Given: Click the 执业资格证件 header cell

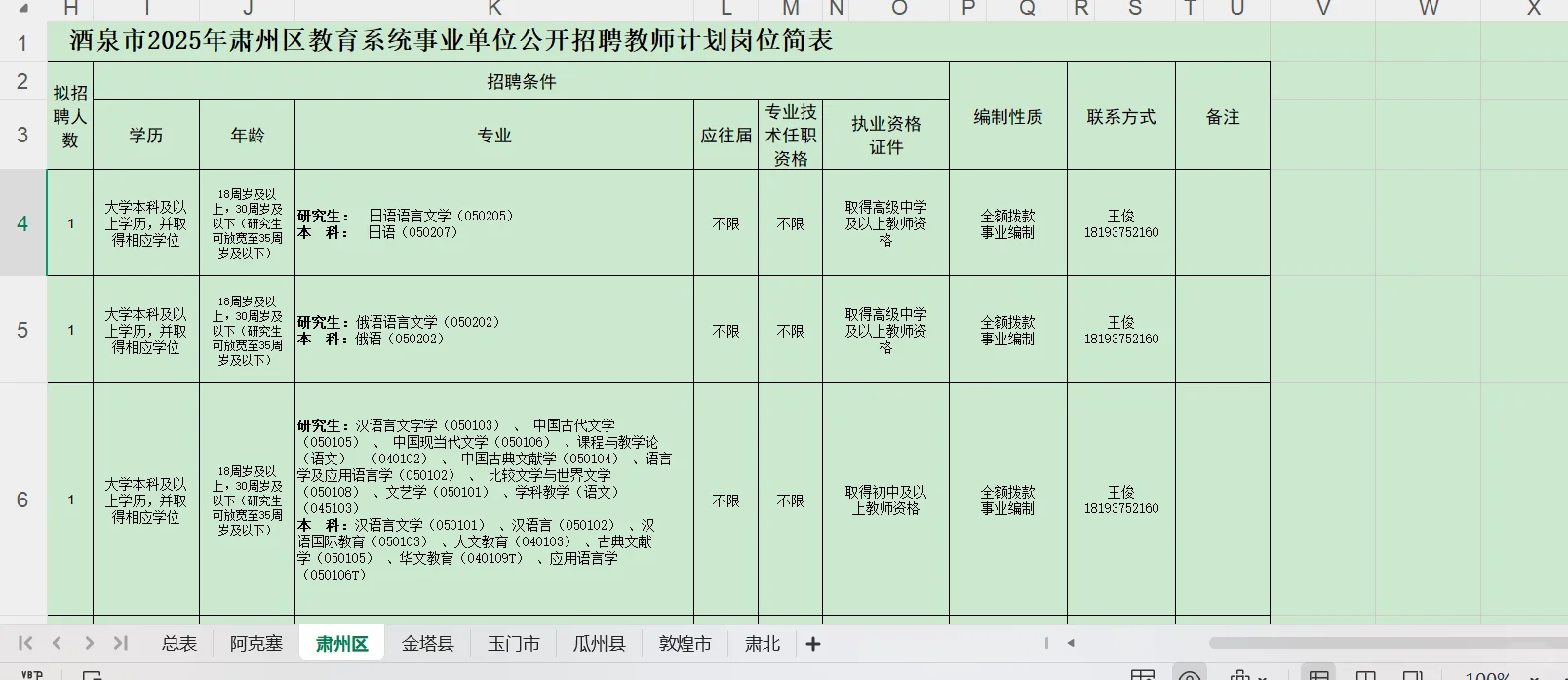Looking at the screenshot, I should click(x=886, y=135).
